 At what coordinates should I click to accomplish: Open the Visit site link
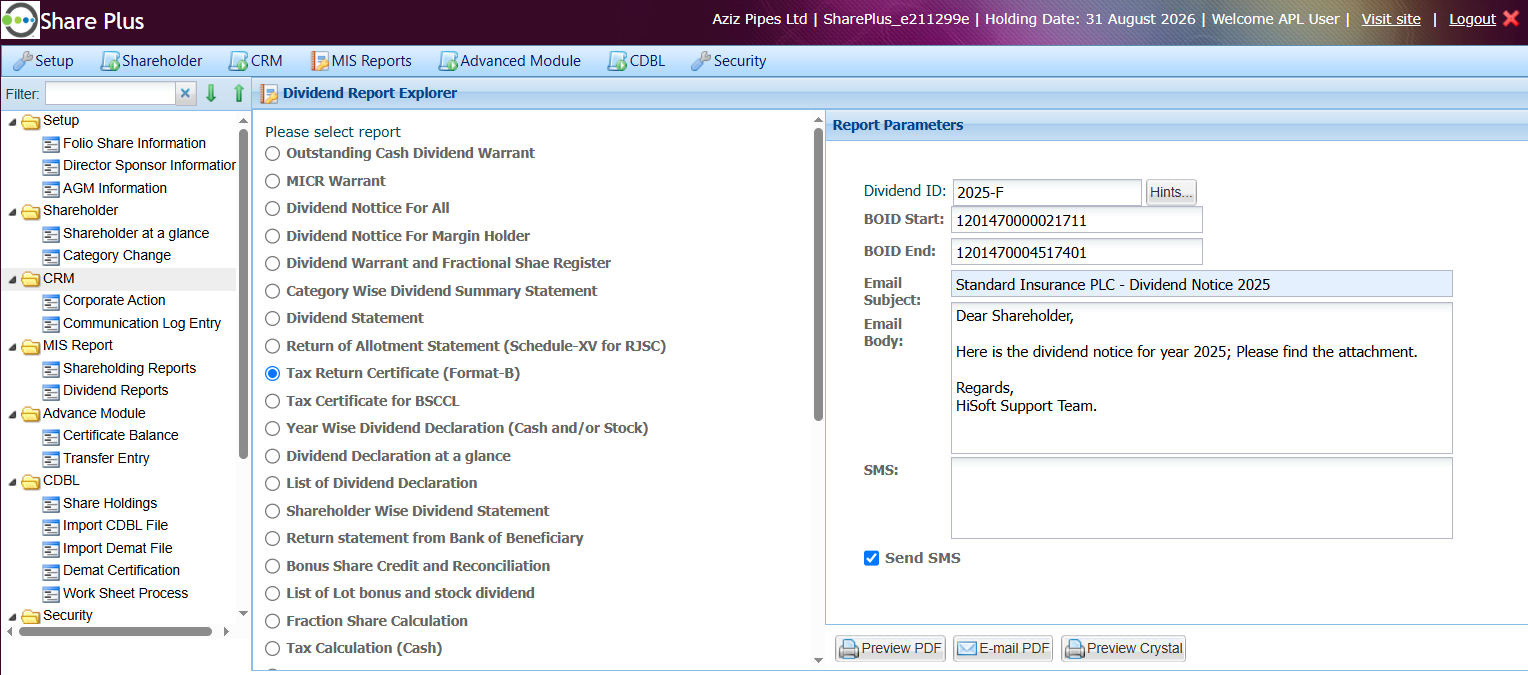pos(1391,19)
